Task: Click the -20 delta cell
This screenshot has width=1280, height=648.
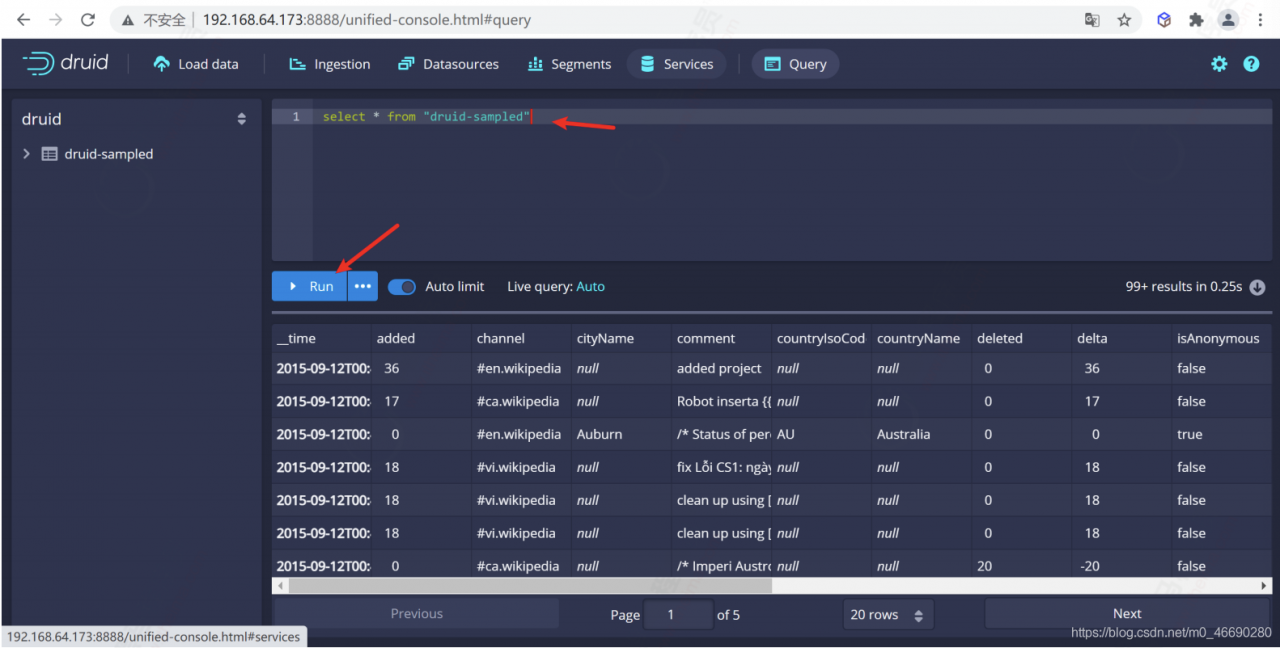Action: (x=1121, y=566)
